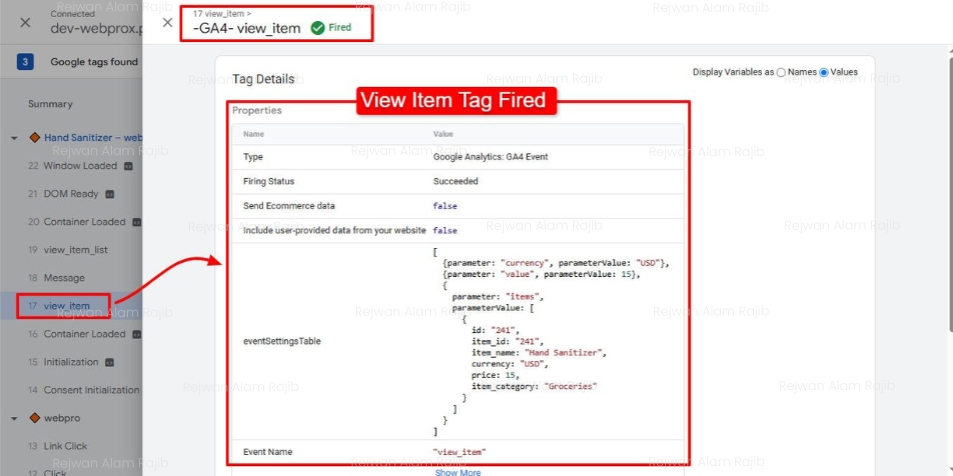
Task: Select event 17 view_item in sidebar
Action: (66, 306)
